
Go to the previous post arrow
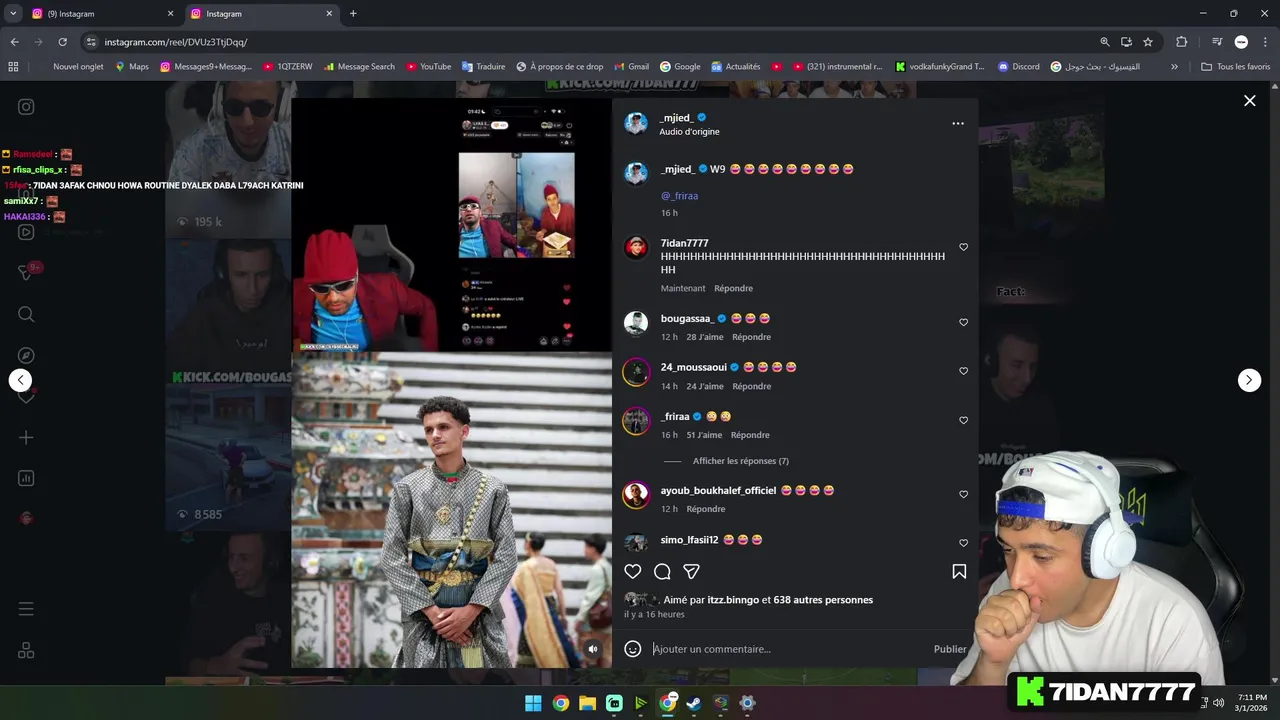(20, 380)
